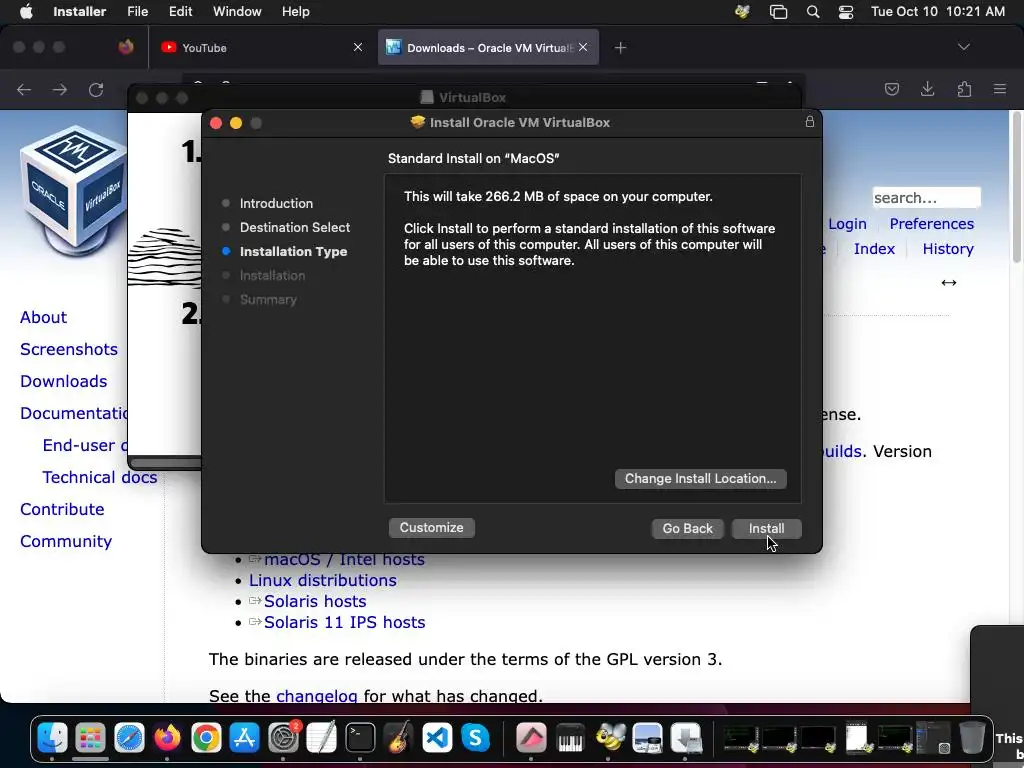Open the Technical docs link
Viewport: 1024px width, 768px height.
(99, 477)
